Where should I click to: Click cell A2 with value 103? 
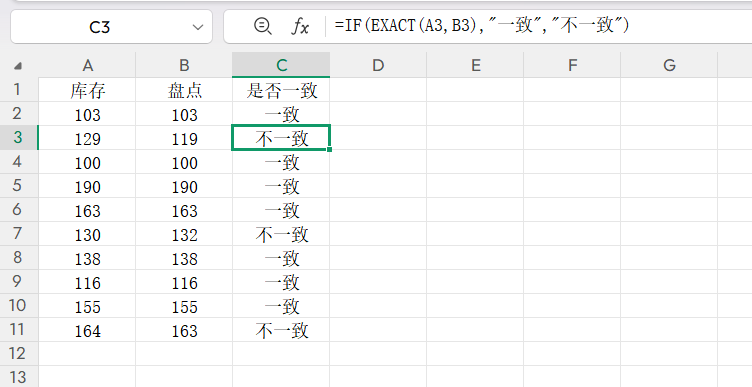[87, 114]
